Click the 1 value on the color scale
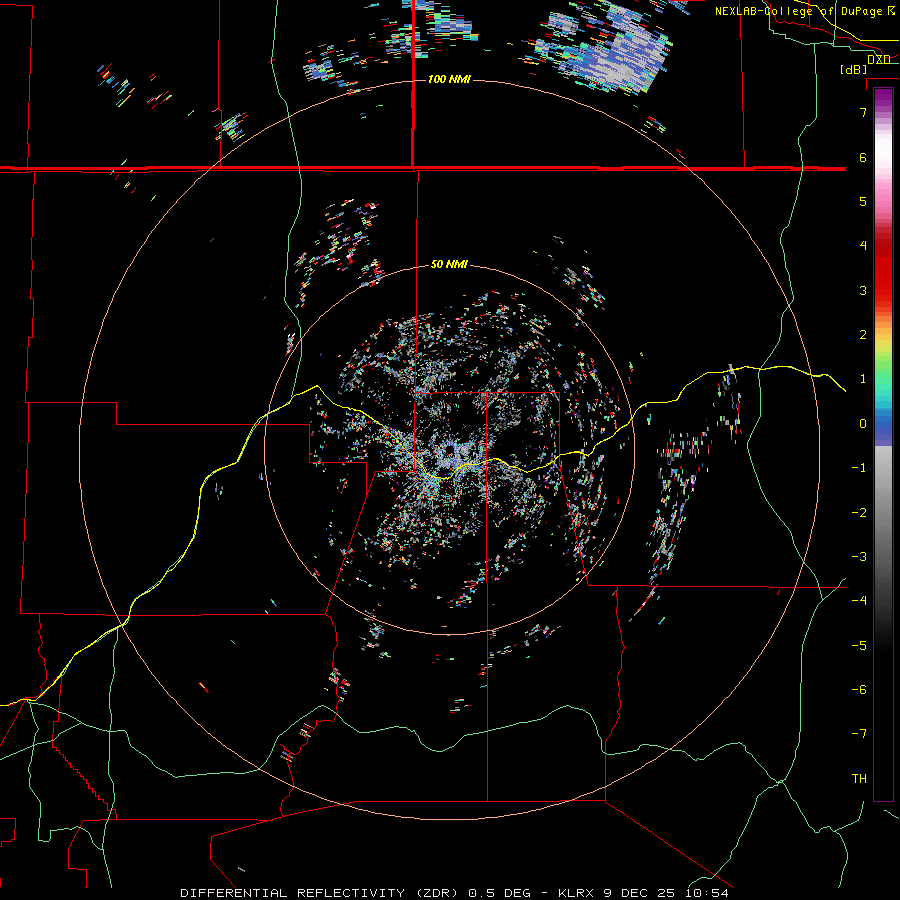 [x=863, y=379]
